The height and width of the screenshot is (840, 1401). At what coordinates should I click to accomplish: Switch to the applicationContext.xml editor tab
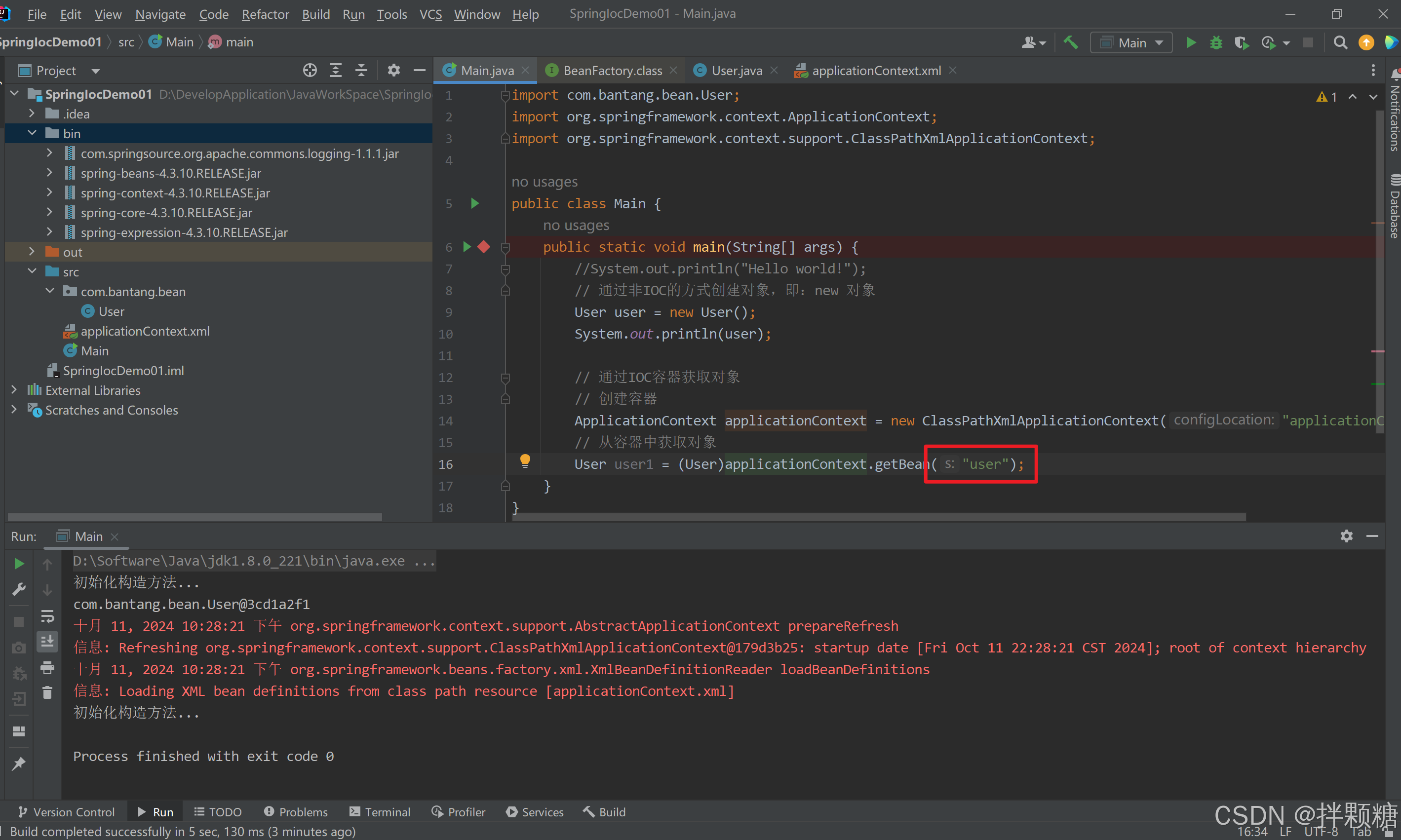point(876,70)
